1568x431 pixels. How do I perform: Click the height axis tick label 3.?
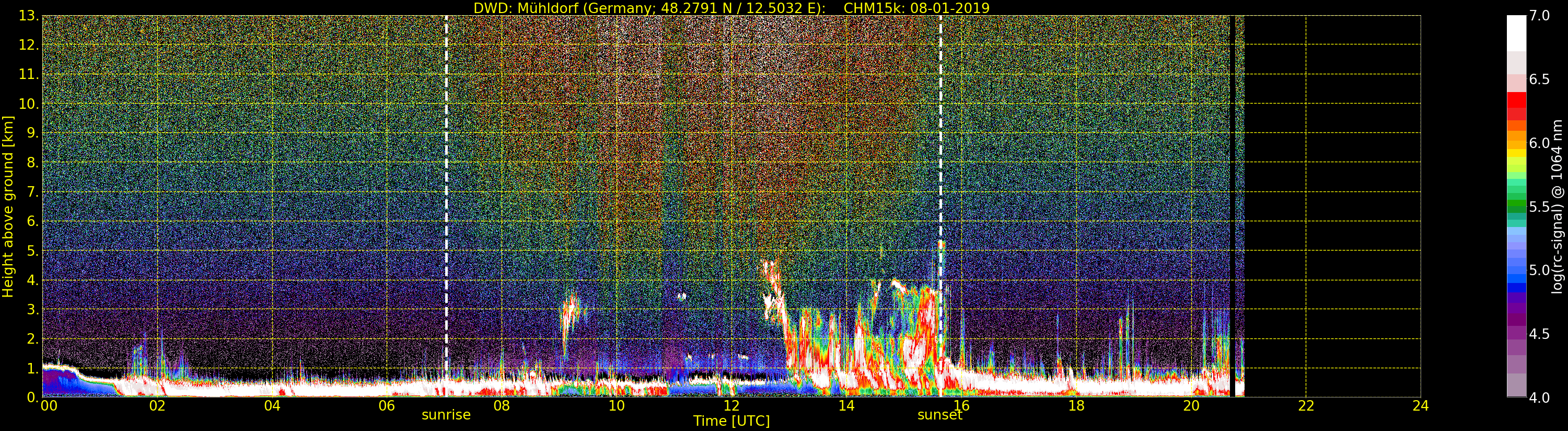point(32,310)
